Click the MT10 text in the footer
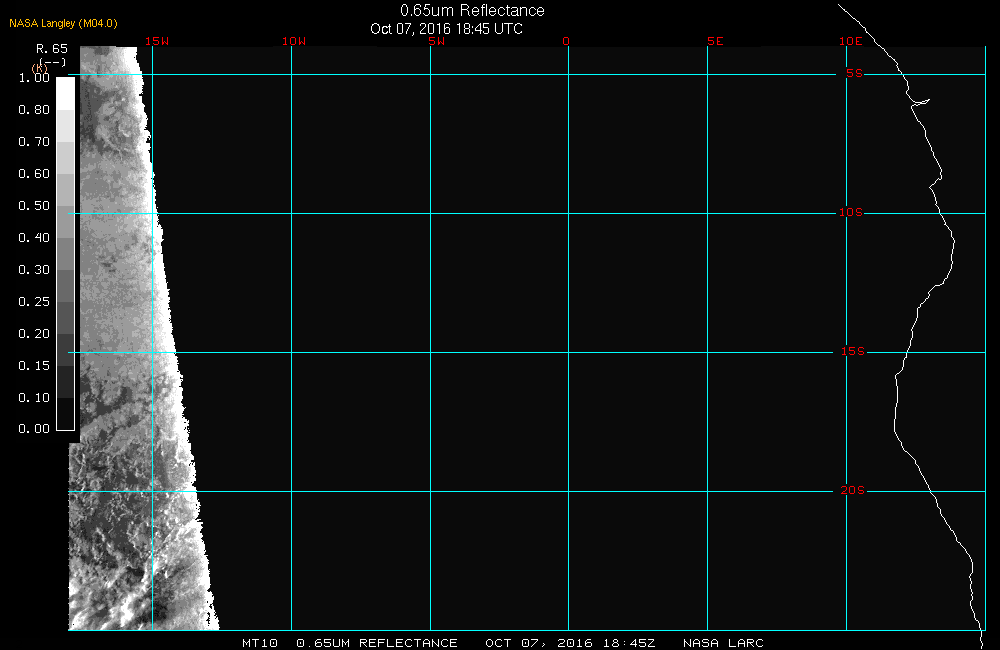This screenshot has height=650, width=1000. pos(260,643)
